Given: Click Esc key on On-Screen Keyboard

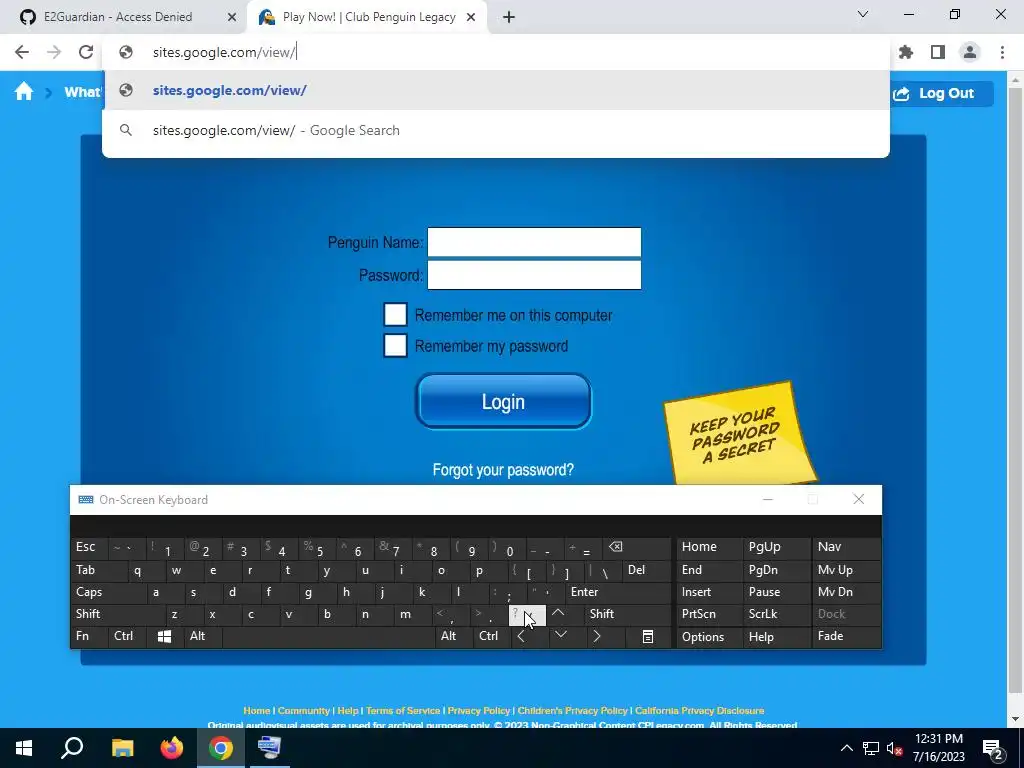Looking at the screenshot, I should (x=89, y=547).
